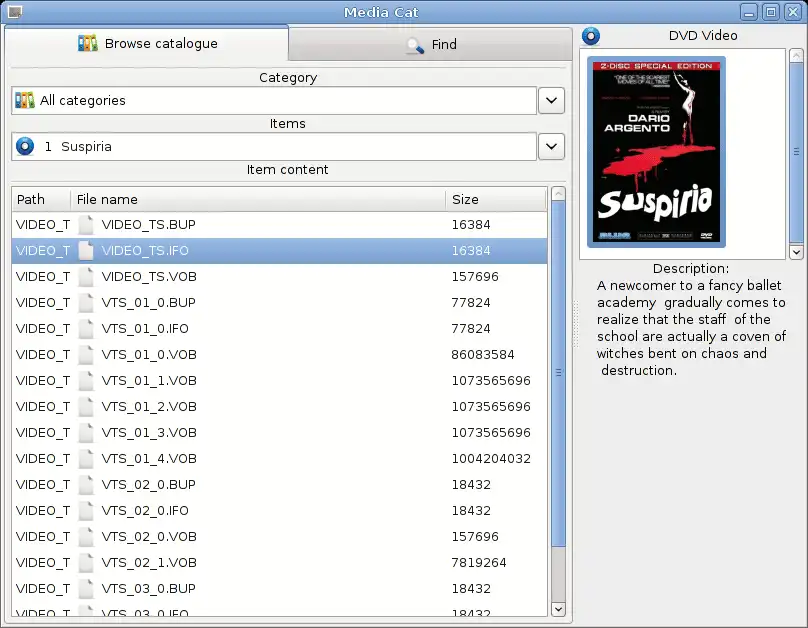This screenshot has width=808, height=628.
Task: Select the VTS_01_1.VOB file row
Action: [279, 381]
